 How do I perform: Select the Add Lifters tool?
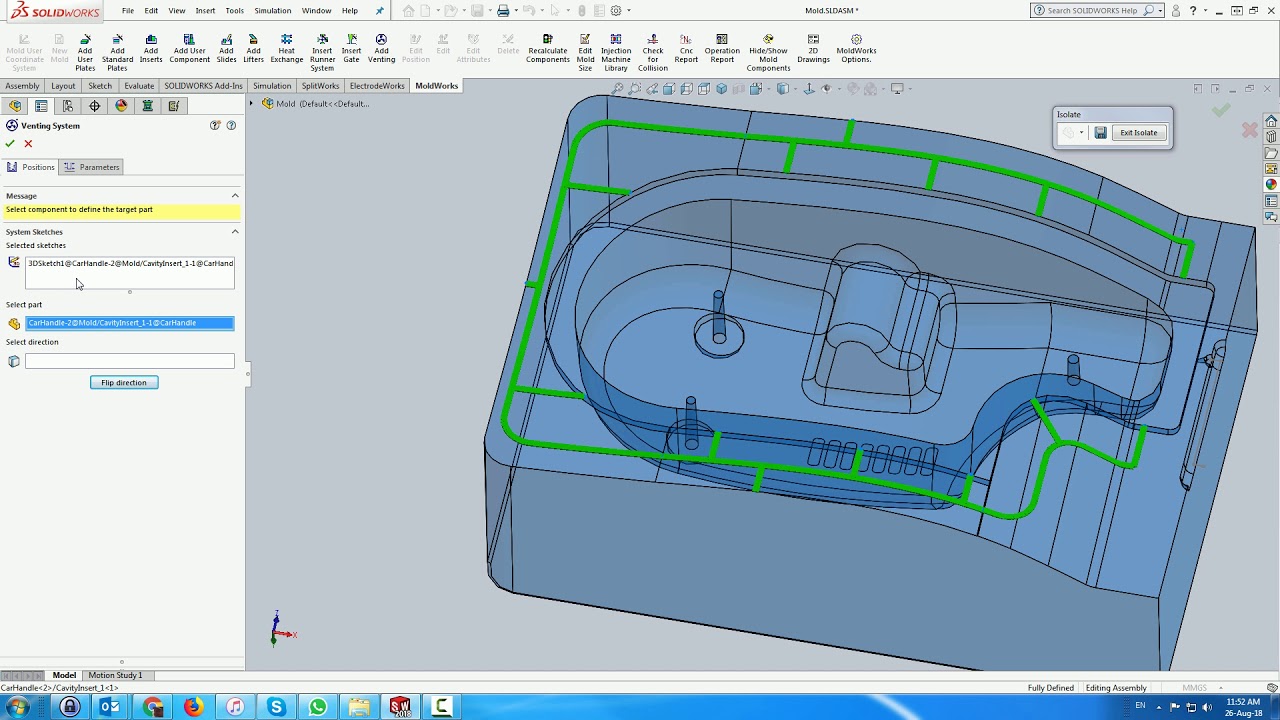pos(253,49)
